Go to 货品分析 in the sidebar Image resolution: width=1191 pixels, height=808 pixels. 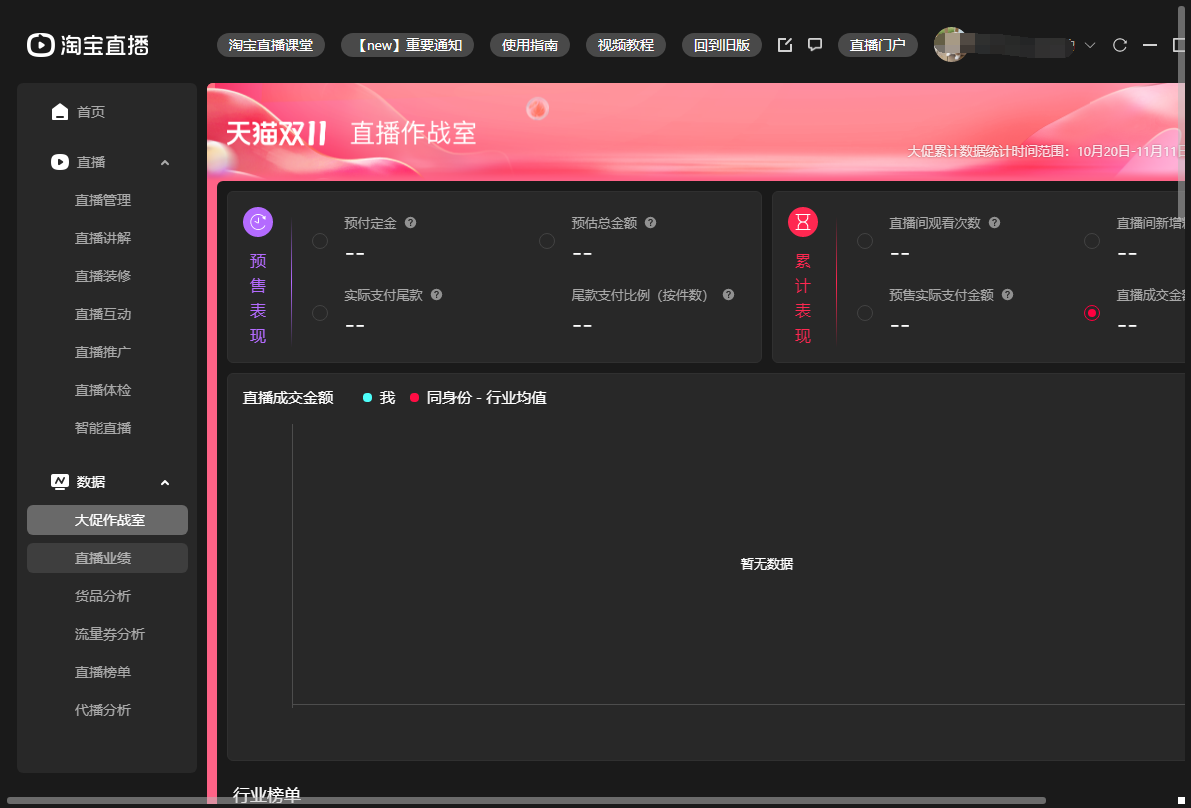pyautogui.click(x=103, y=596)
